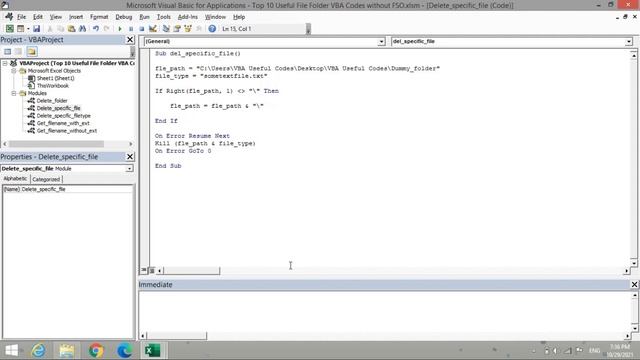Click the Undo toolbar icon

point(96,29)
